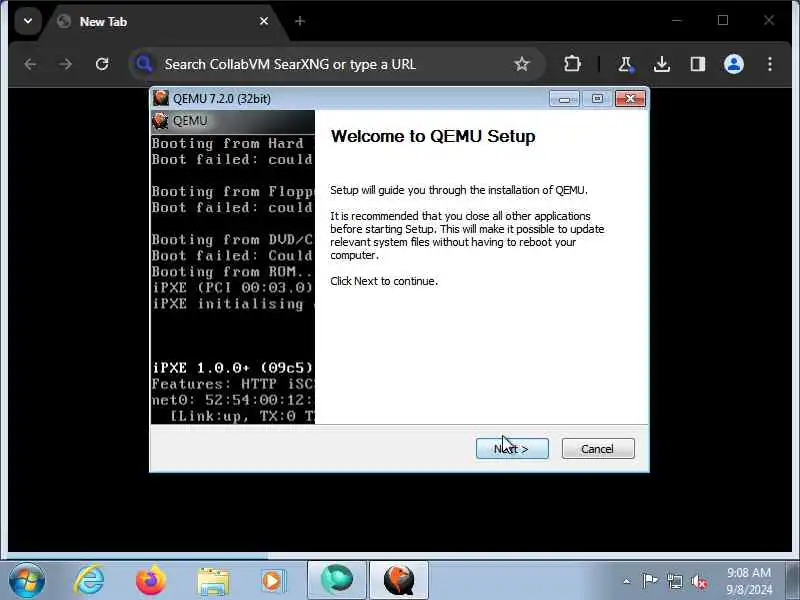Image resolution: width=800 pixels, height=600 pixels.
Task: Click the search magnifier icon in address bar
Action: click(144, 64)
